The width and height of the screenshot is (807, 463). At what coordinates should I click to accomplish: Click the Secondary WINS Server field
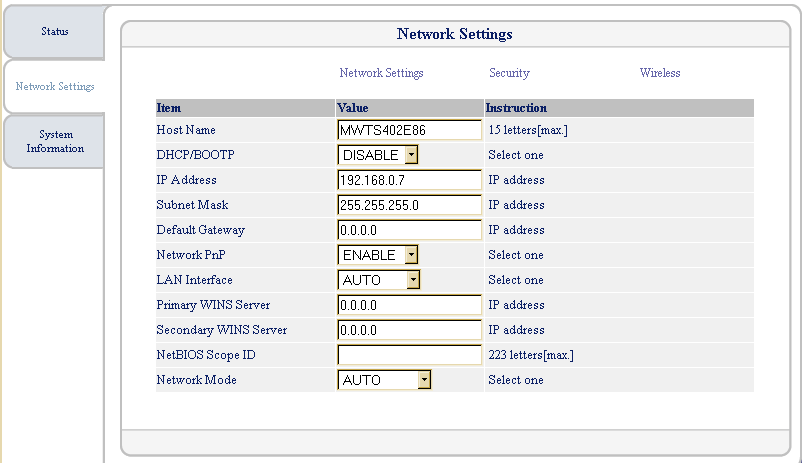[410, 330]
